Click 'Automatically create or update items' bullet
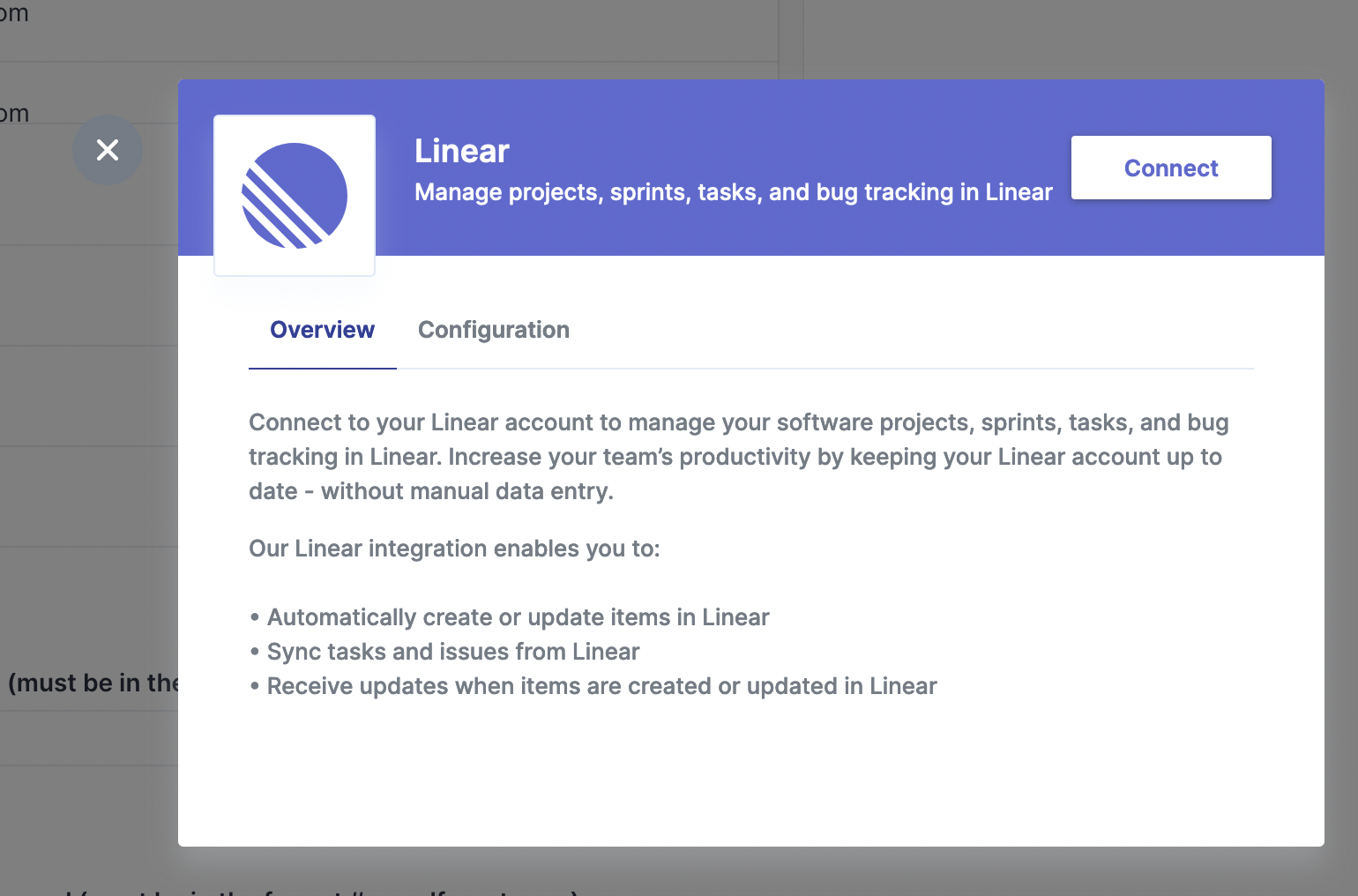 tap(510, 617)
